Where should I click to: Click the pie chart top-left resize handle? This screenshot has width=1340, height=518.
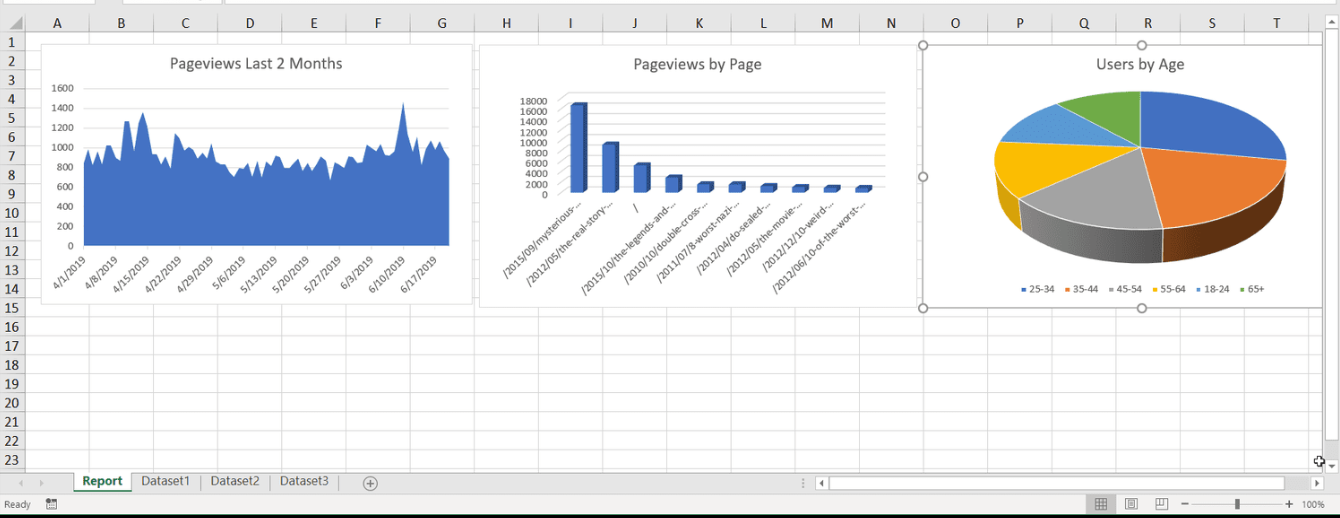pos(923,45)
